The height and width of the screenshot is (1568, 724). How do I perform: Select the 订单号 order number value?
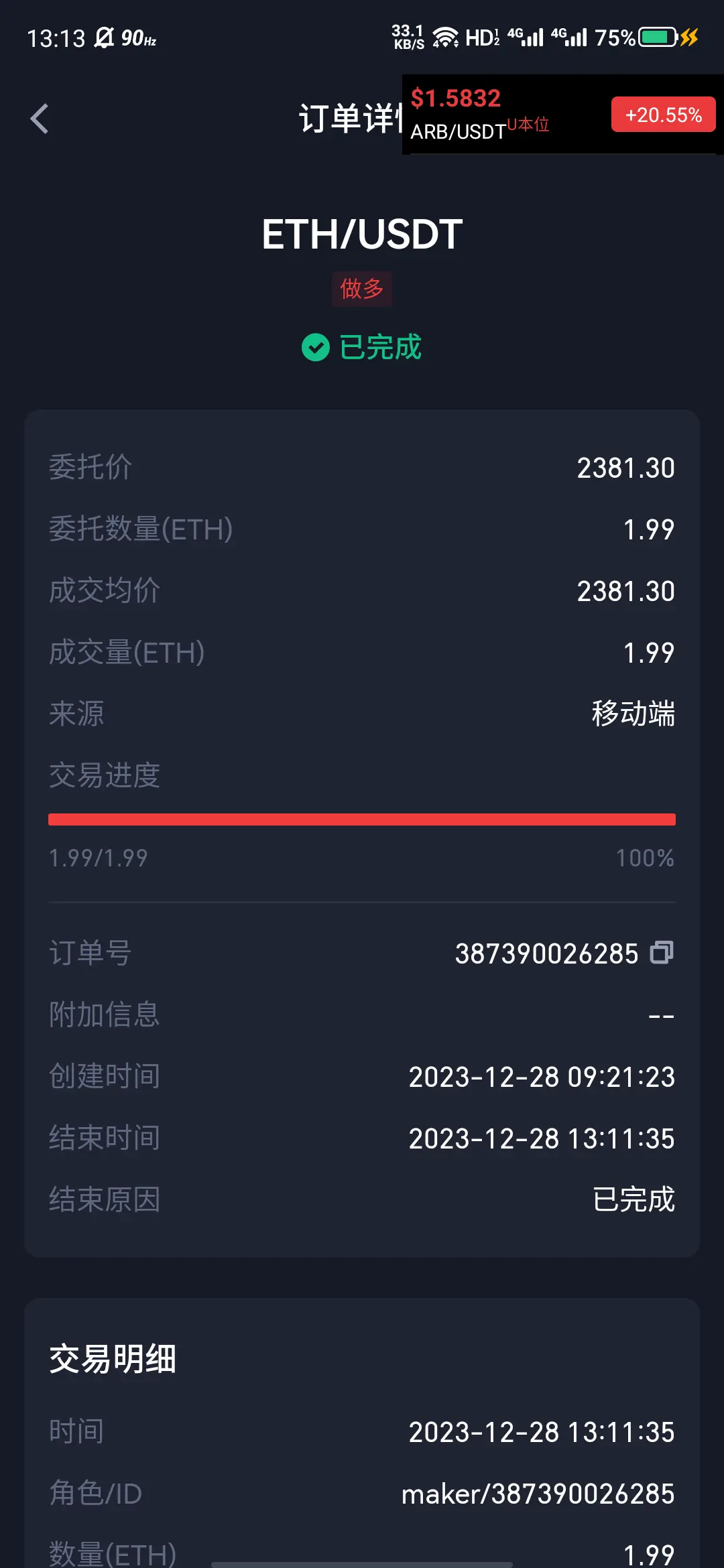[546, 954]
